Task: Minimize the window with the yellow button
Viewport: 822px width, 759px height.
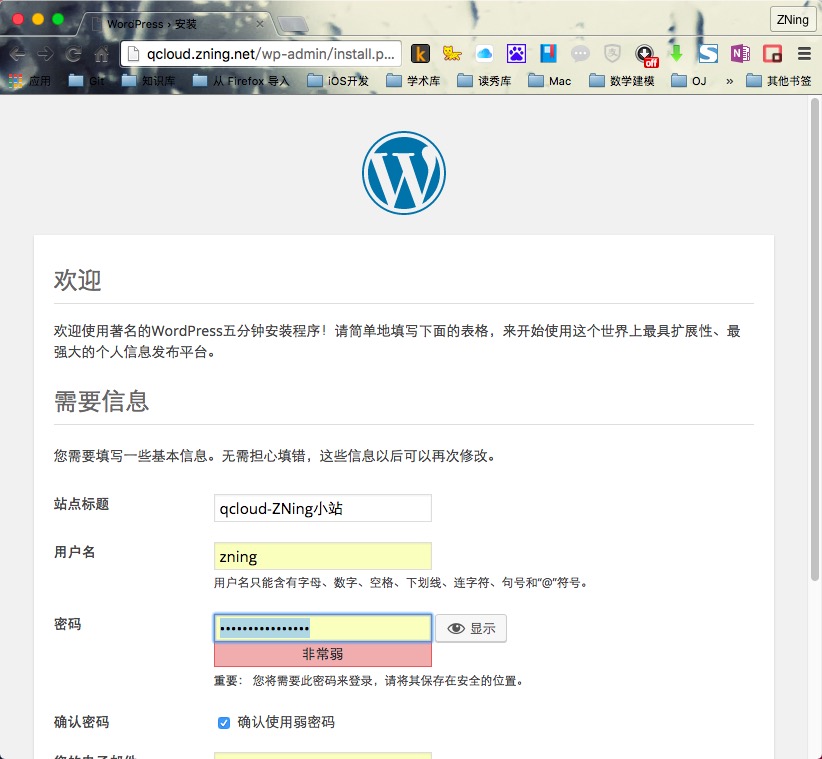Action: (38, 19)
